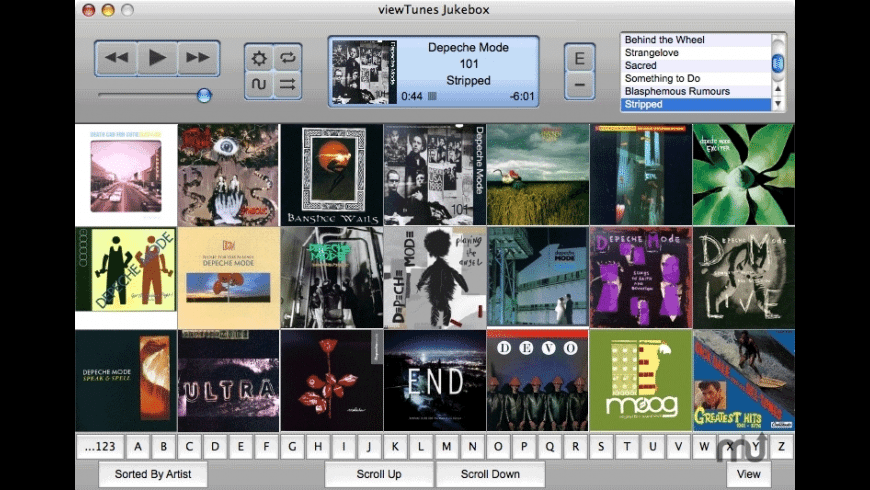The height and width of the screenshot is (490, 870).
Task: Jump to letter F
Action: point(266,447)
